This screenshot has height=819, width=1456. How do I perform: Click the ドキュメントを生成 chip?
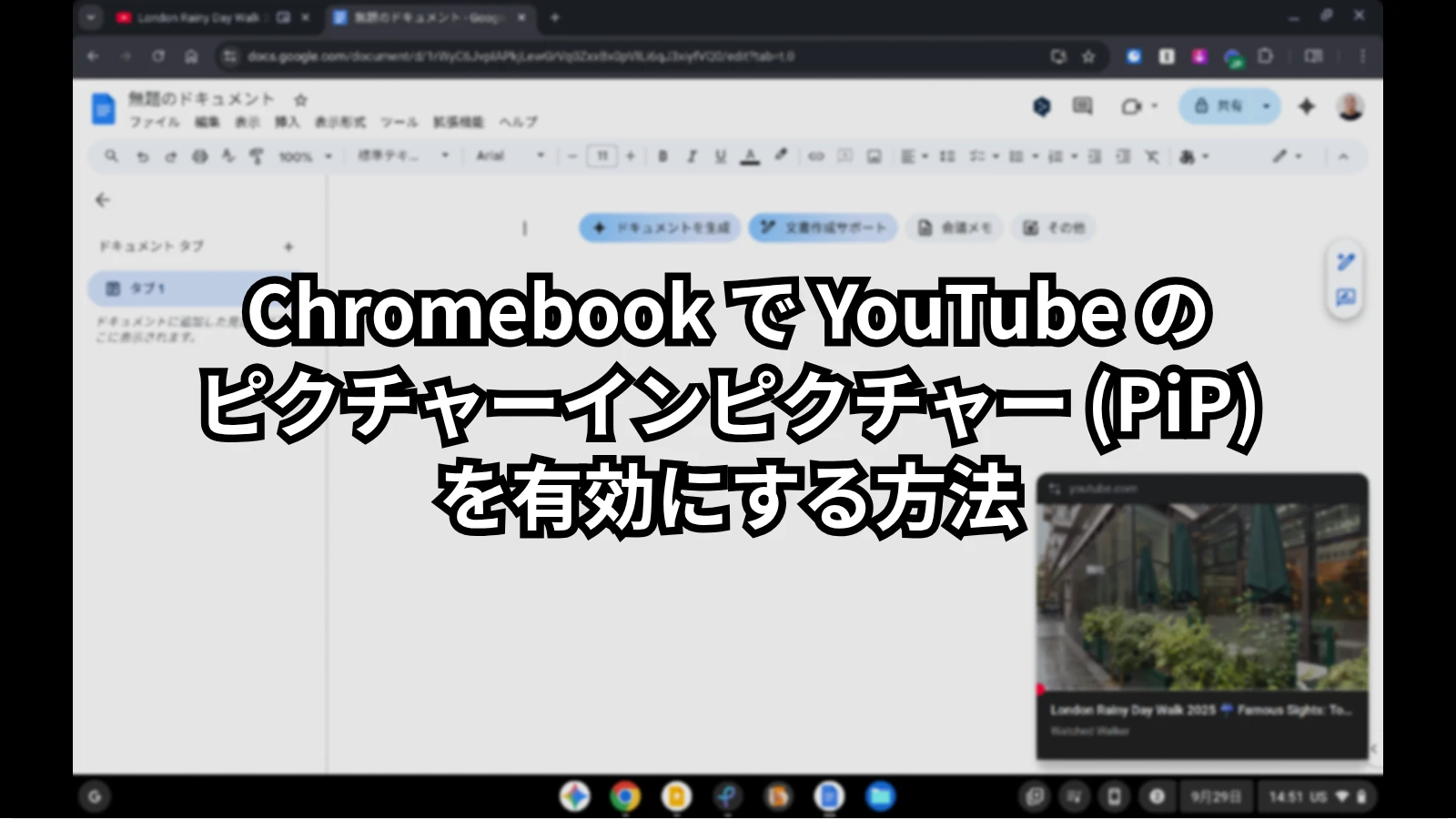tap(661, 227)
